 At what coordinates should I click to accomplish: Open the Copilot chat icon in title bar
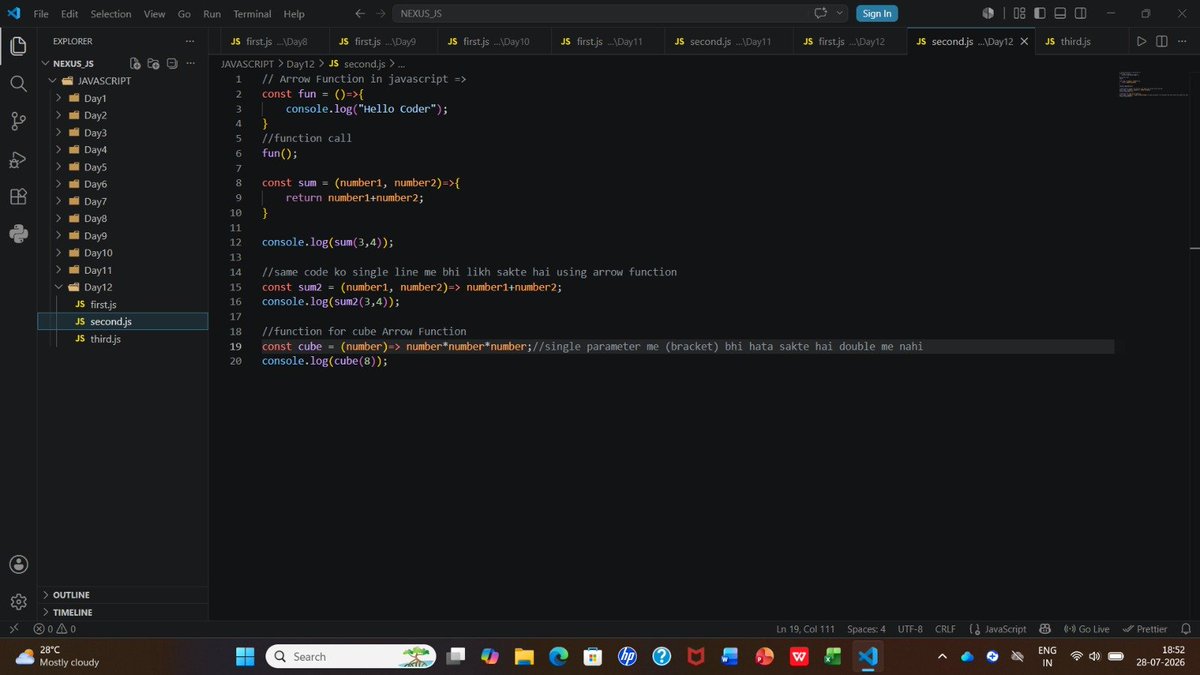coord(821,13)
